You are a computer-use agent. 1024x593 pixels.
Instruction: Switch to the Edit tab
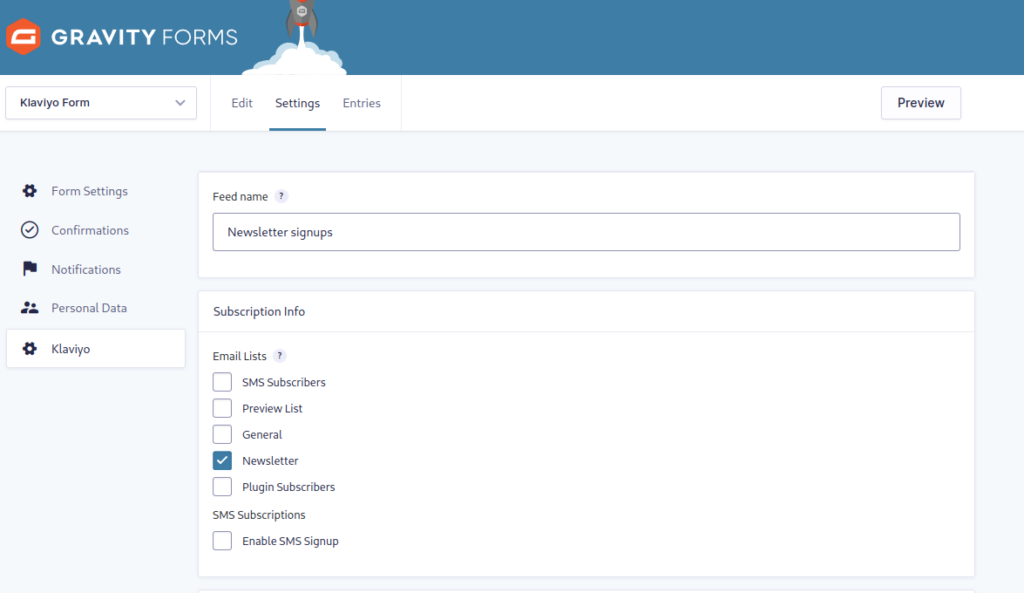click(x=242, y=103)
